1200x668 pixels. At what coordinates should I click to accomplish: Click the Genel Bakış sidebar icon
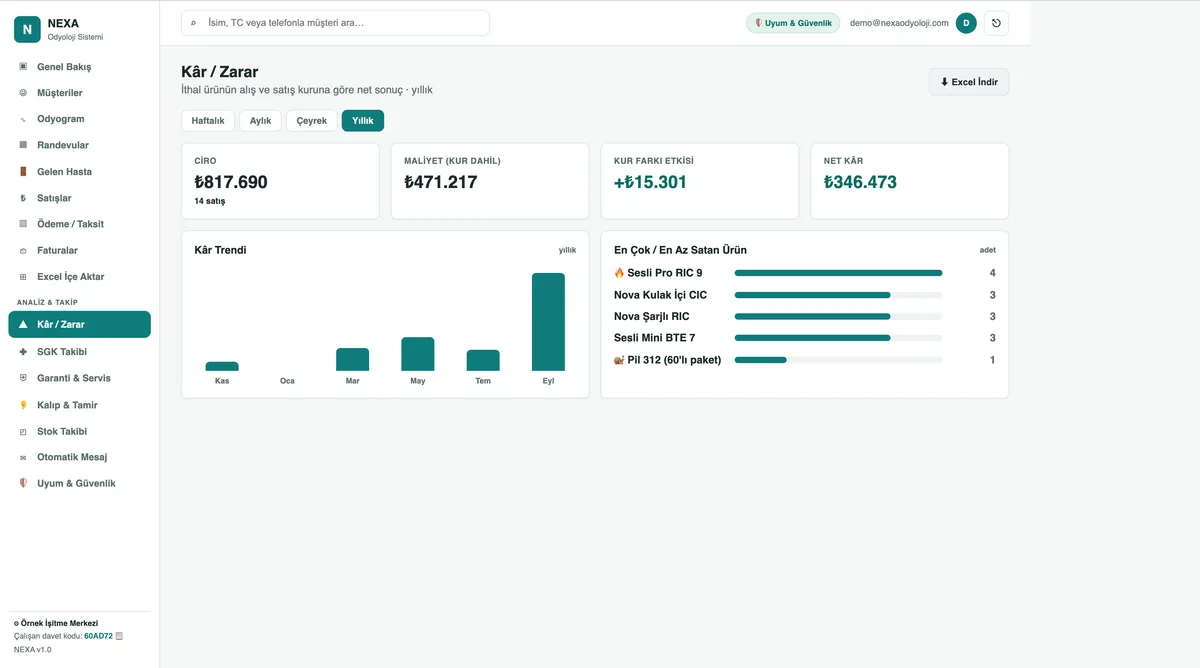(23, 67)
